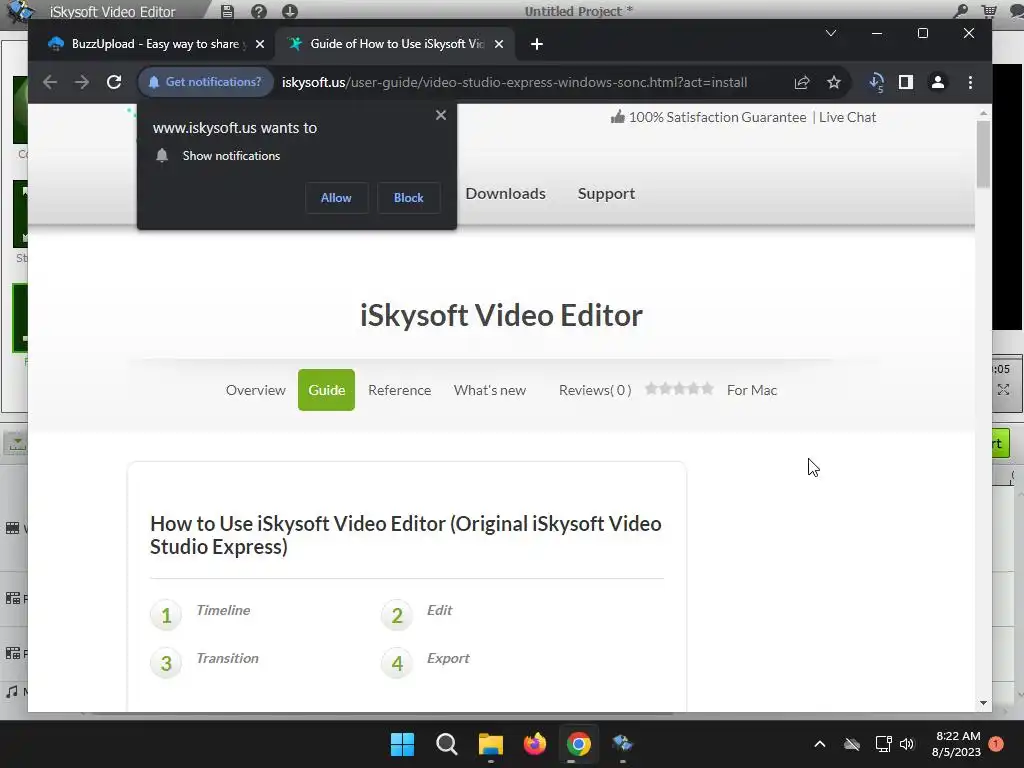Open Live Chat link
This screenshot has height=768, width=1024.
coord(847,118)
